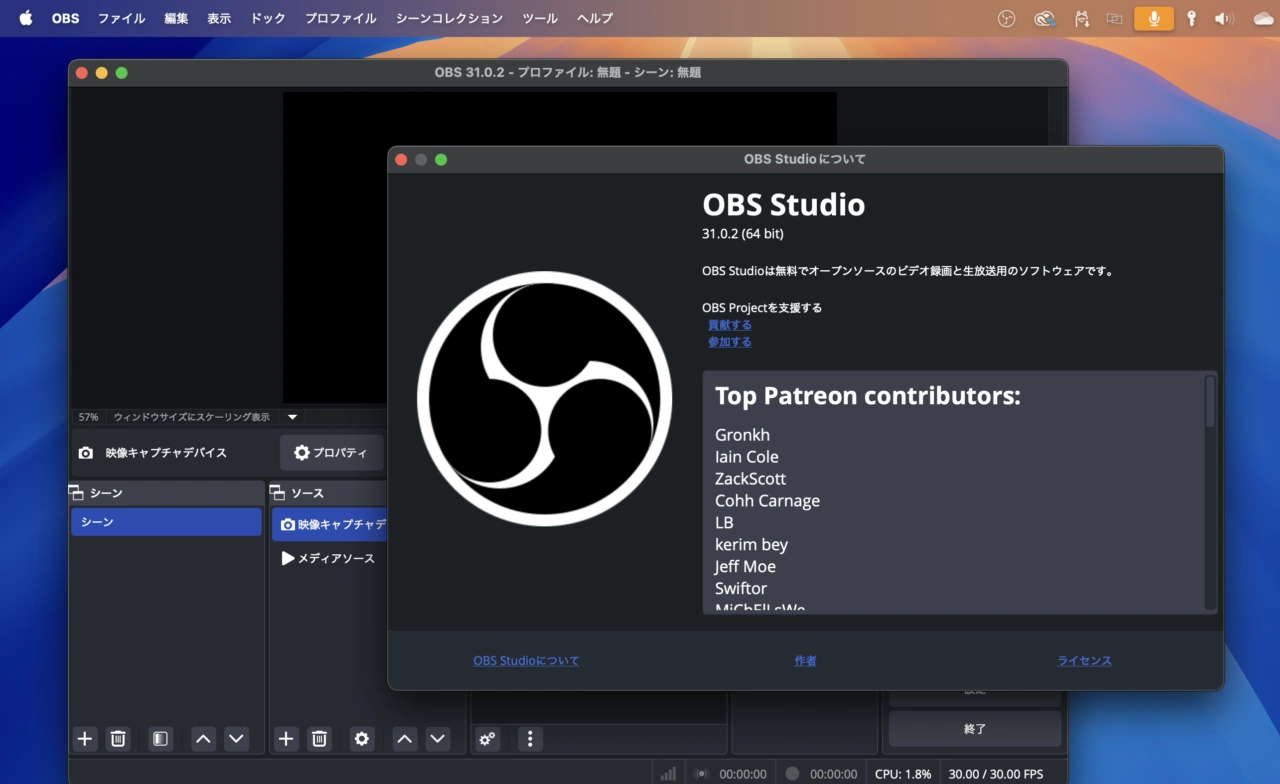Open the 貢献する link
The height and width of the screenshot is (784, 1280).
click(730, 325)
